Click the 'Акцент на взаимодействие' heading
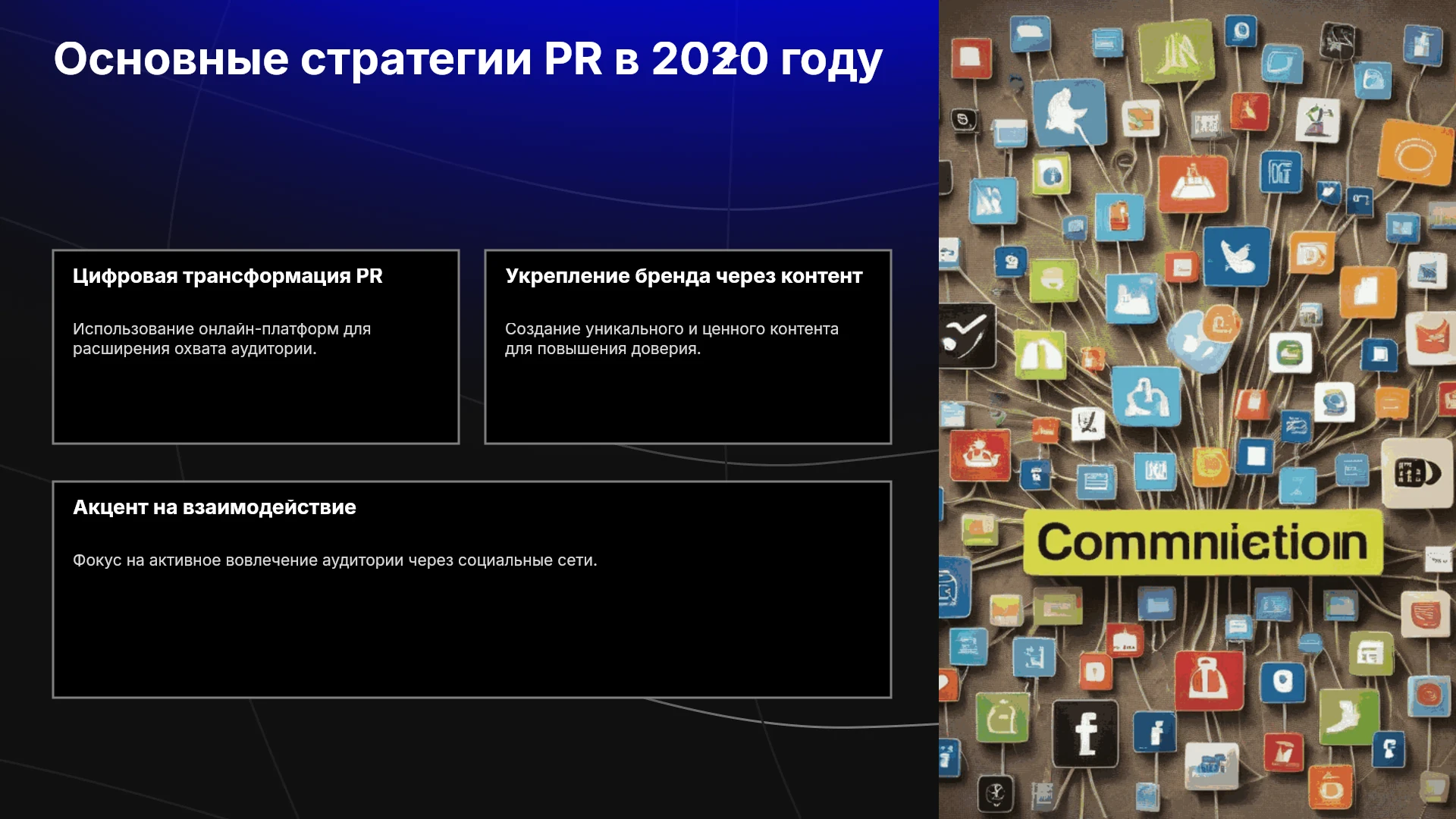Viewport: 1456px width, 819px height. [215, 507]
